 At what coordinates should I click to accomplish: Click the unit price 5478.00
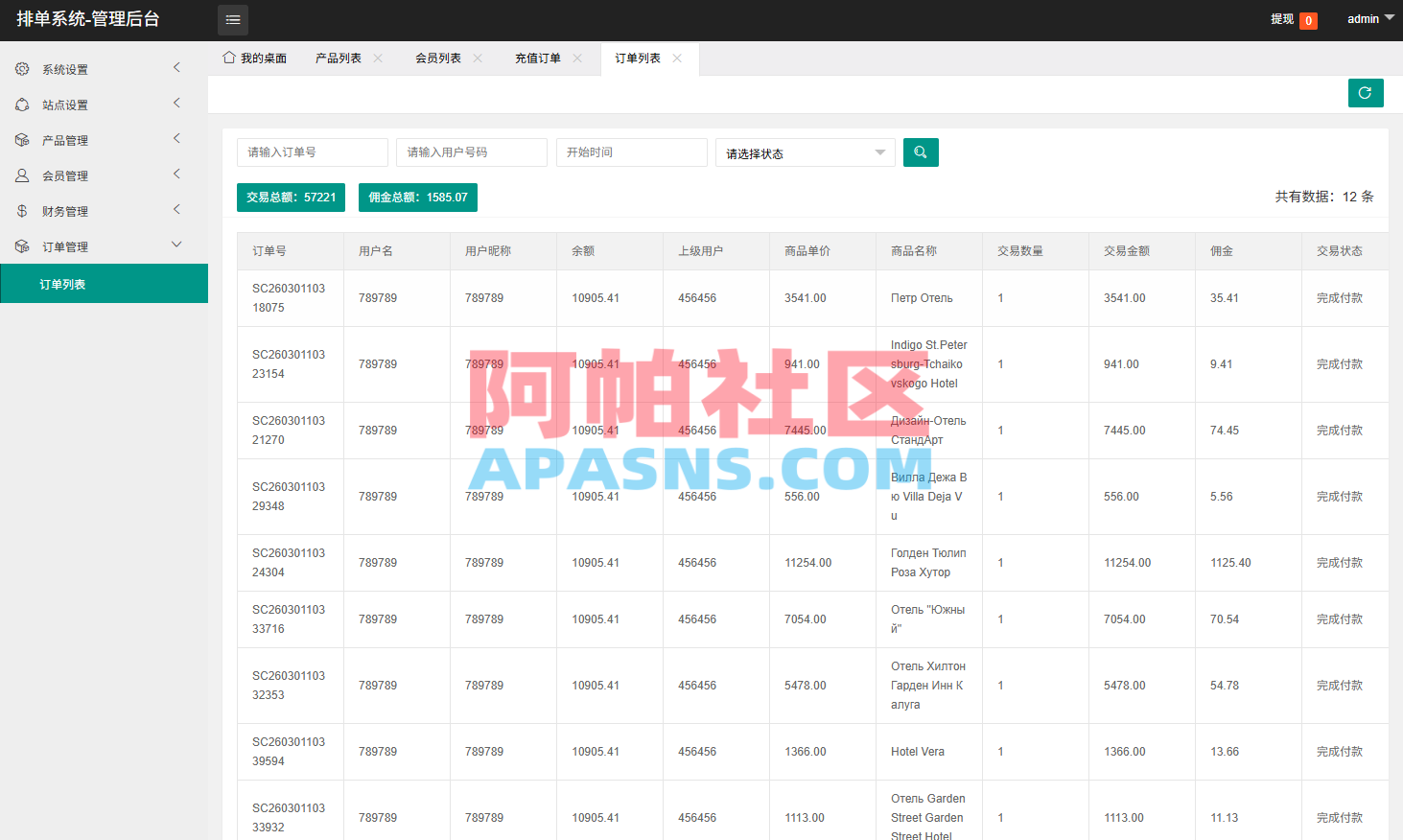click(806, 686)
